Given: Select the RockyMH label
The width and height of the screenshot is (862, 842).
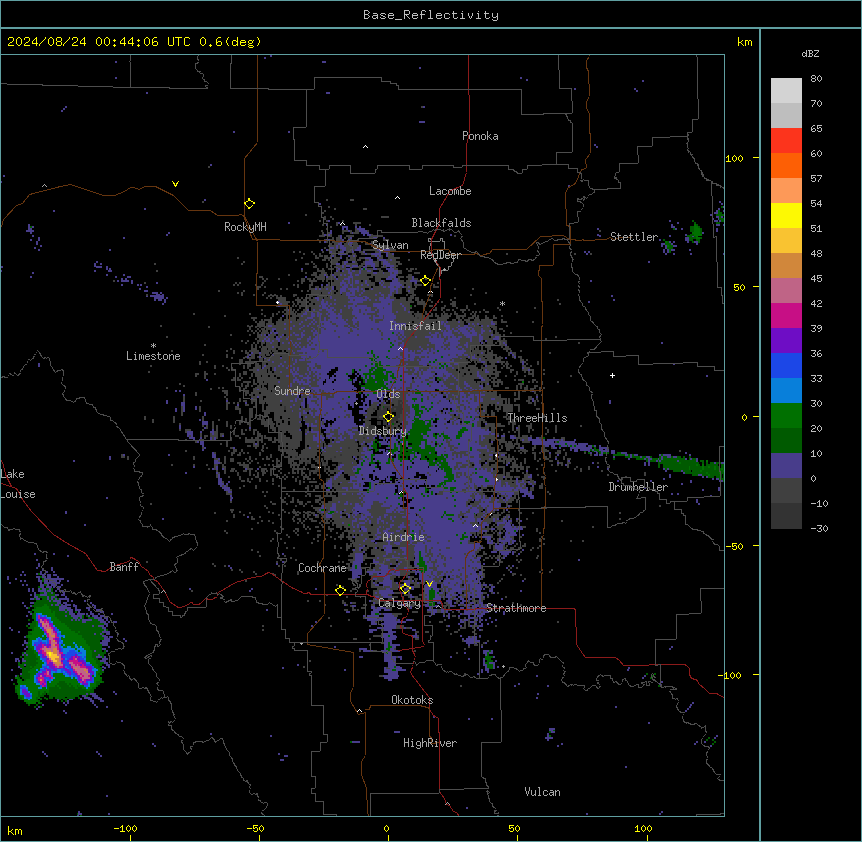Looking at the screenshot, I should 245,226.
